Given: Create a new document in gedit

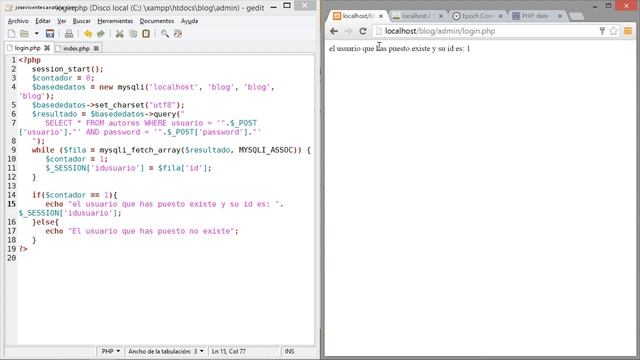Looking at the screenshot, I should [11, 34].
